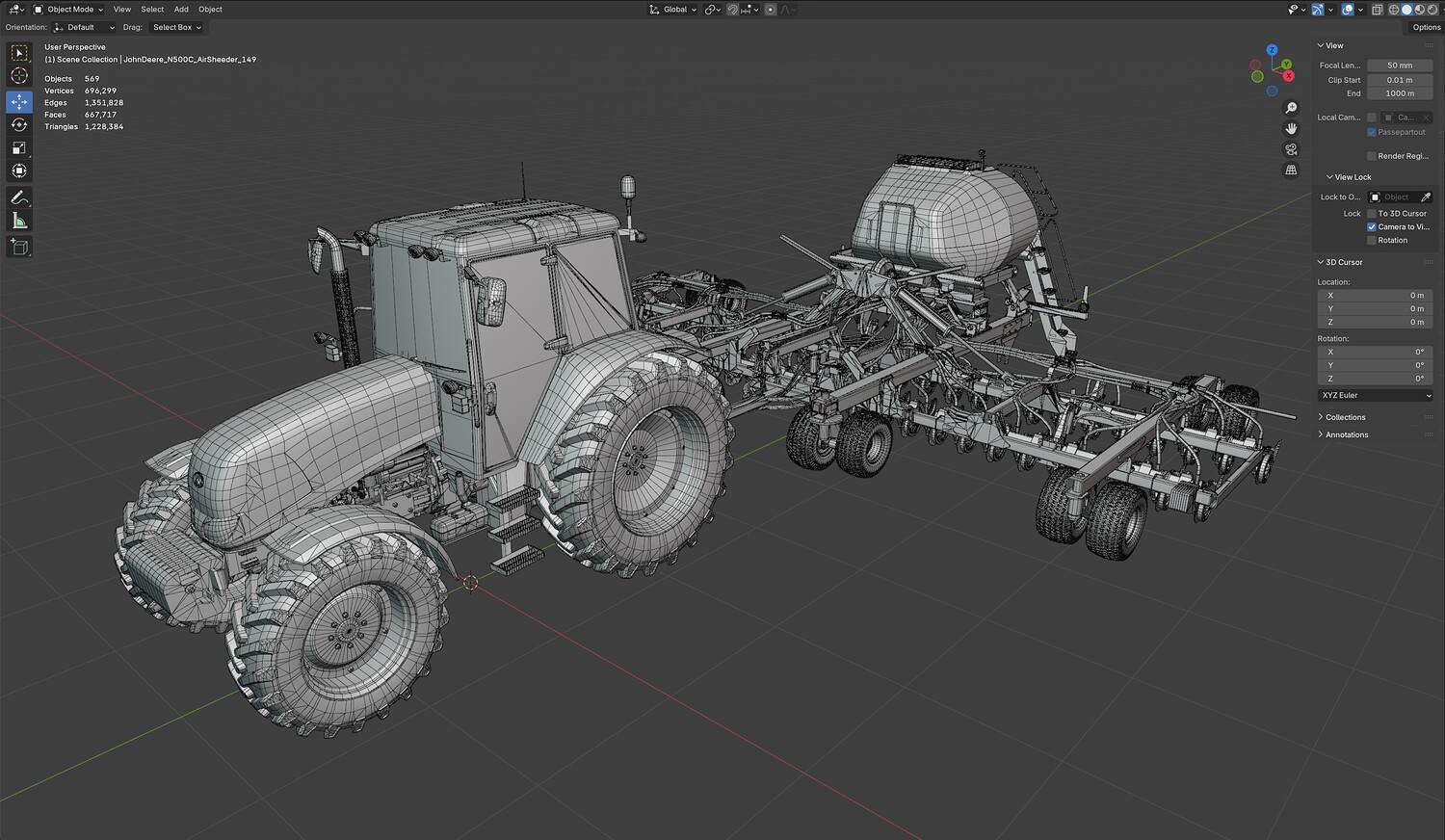This screenshot has width=1445, height=840.
Task: Open the Add menu
Action: (x=181, y=10)
